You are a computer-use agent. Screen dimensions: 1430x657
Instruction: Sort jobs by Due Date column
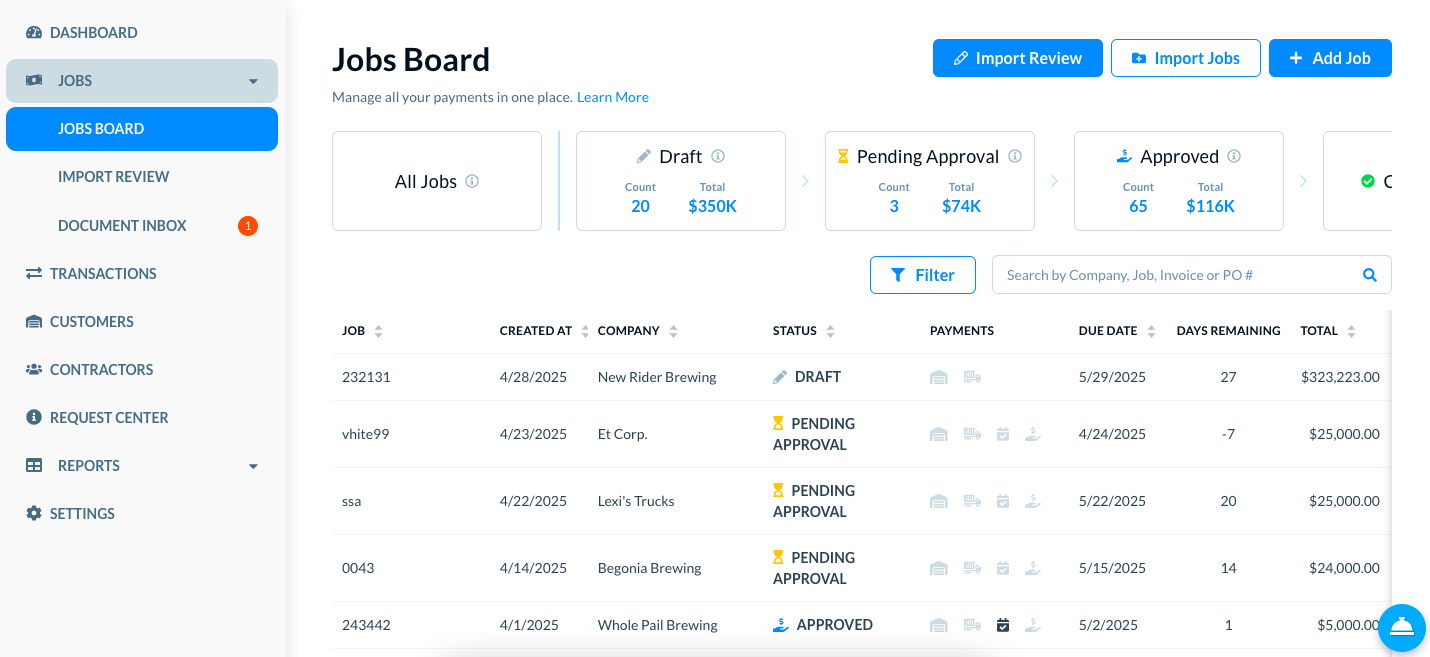pos(1151,331)
